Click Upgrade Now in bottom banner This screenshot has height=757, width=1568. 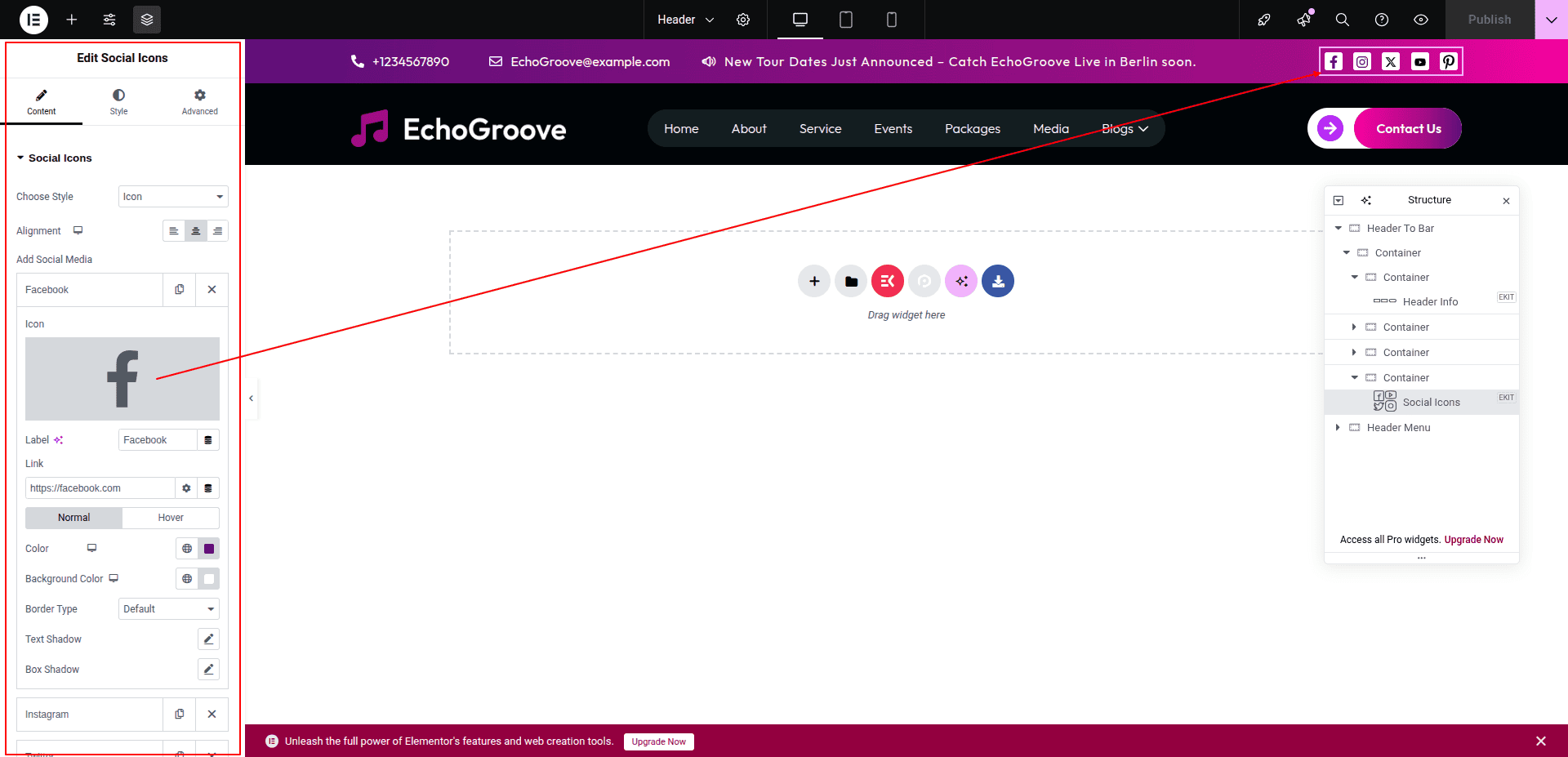click(658, 741)
